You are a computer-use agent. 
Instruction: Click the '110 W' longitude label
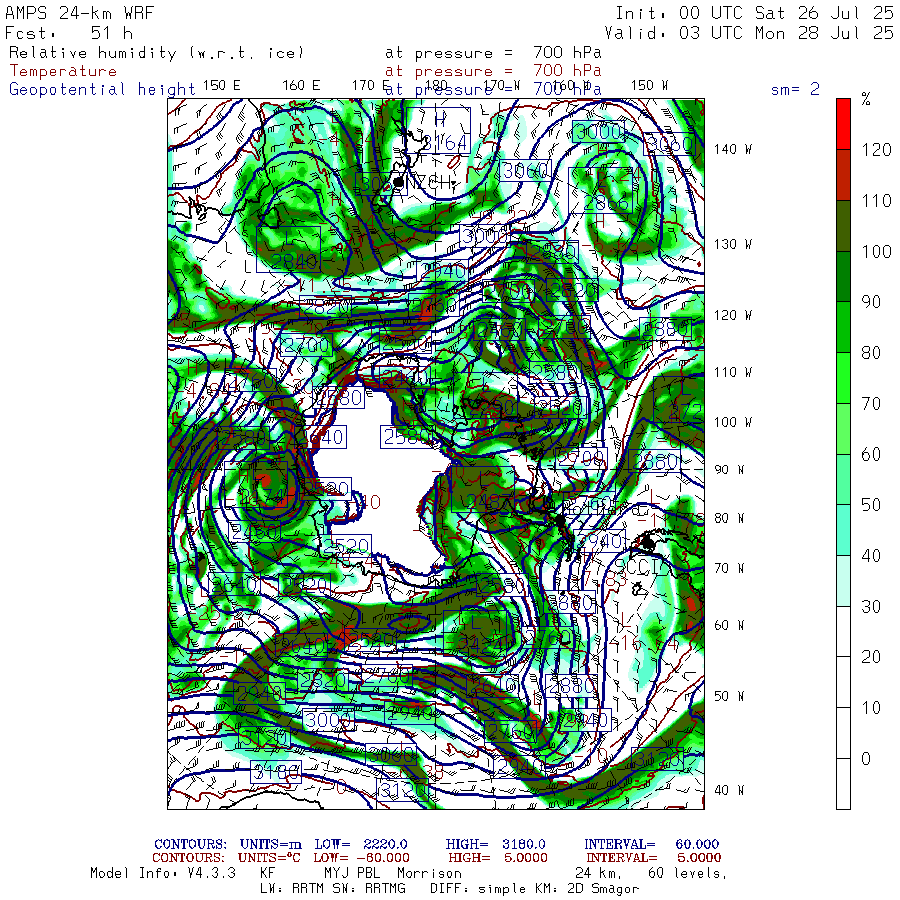click(x=733, y=372)
